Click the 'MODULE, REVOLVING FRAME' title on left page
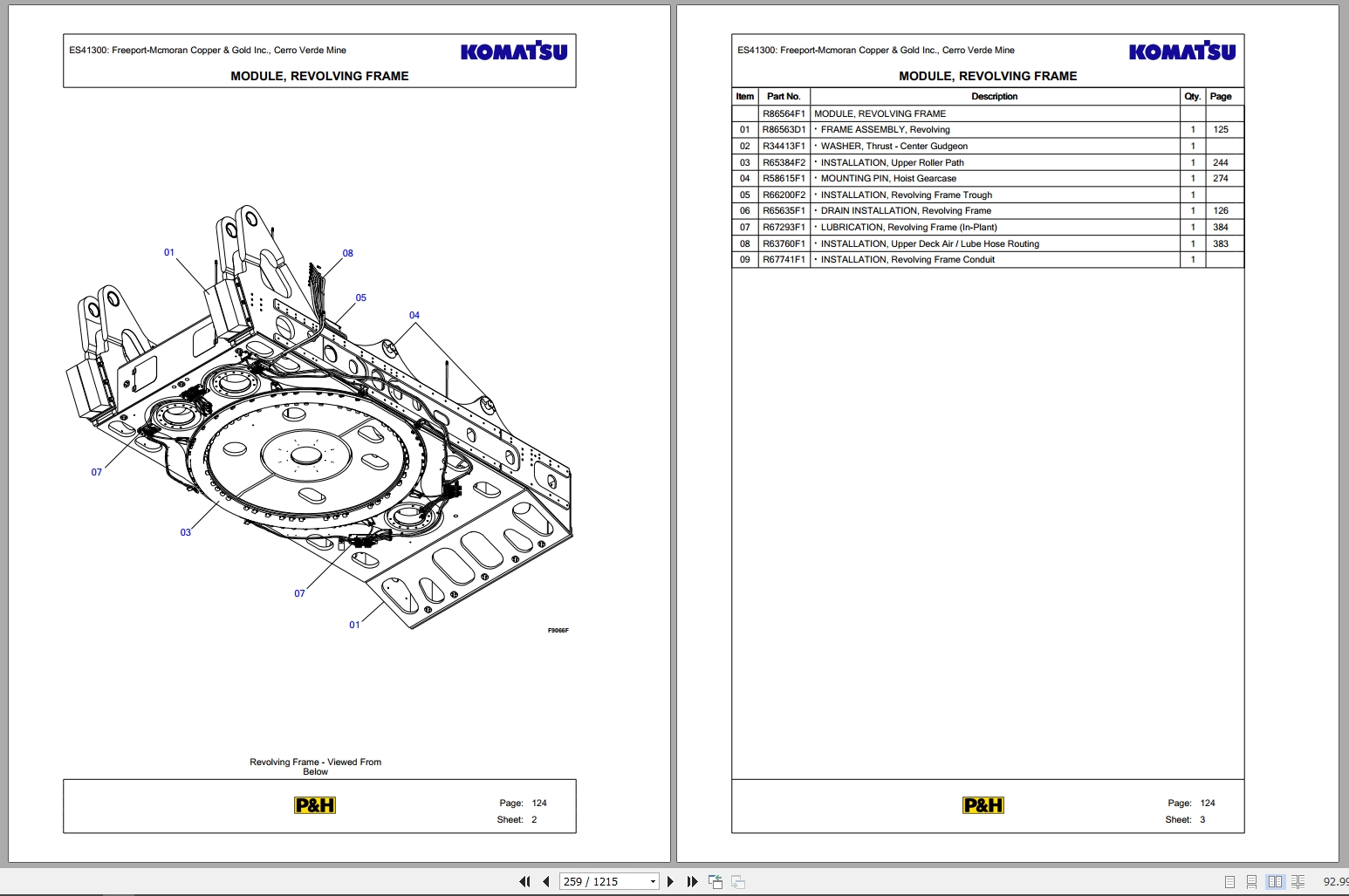This screenshot has width=1349, height=896. (x=319, y=76)
